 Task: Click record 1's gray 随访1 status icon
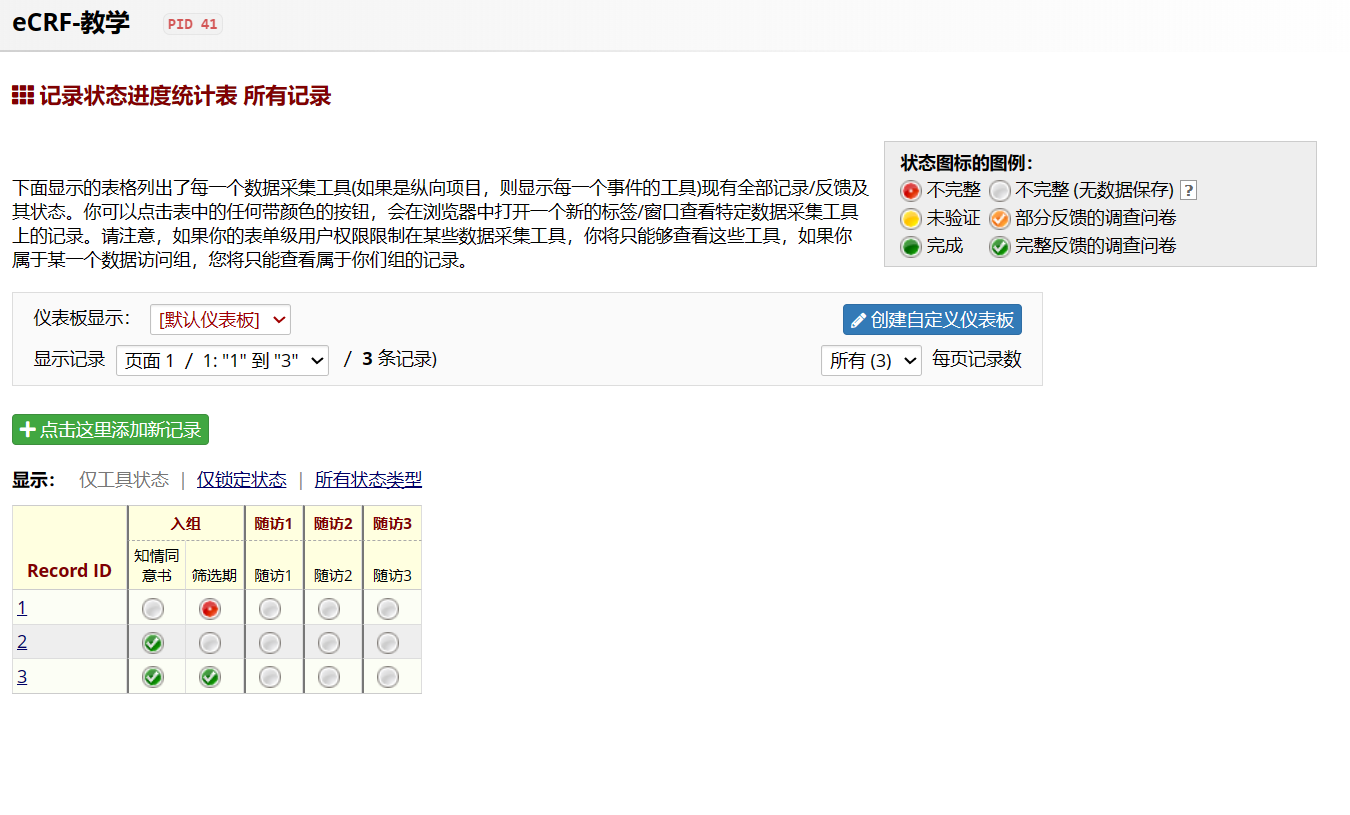pos(269,608)
